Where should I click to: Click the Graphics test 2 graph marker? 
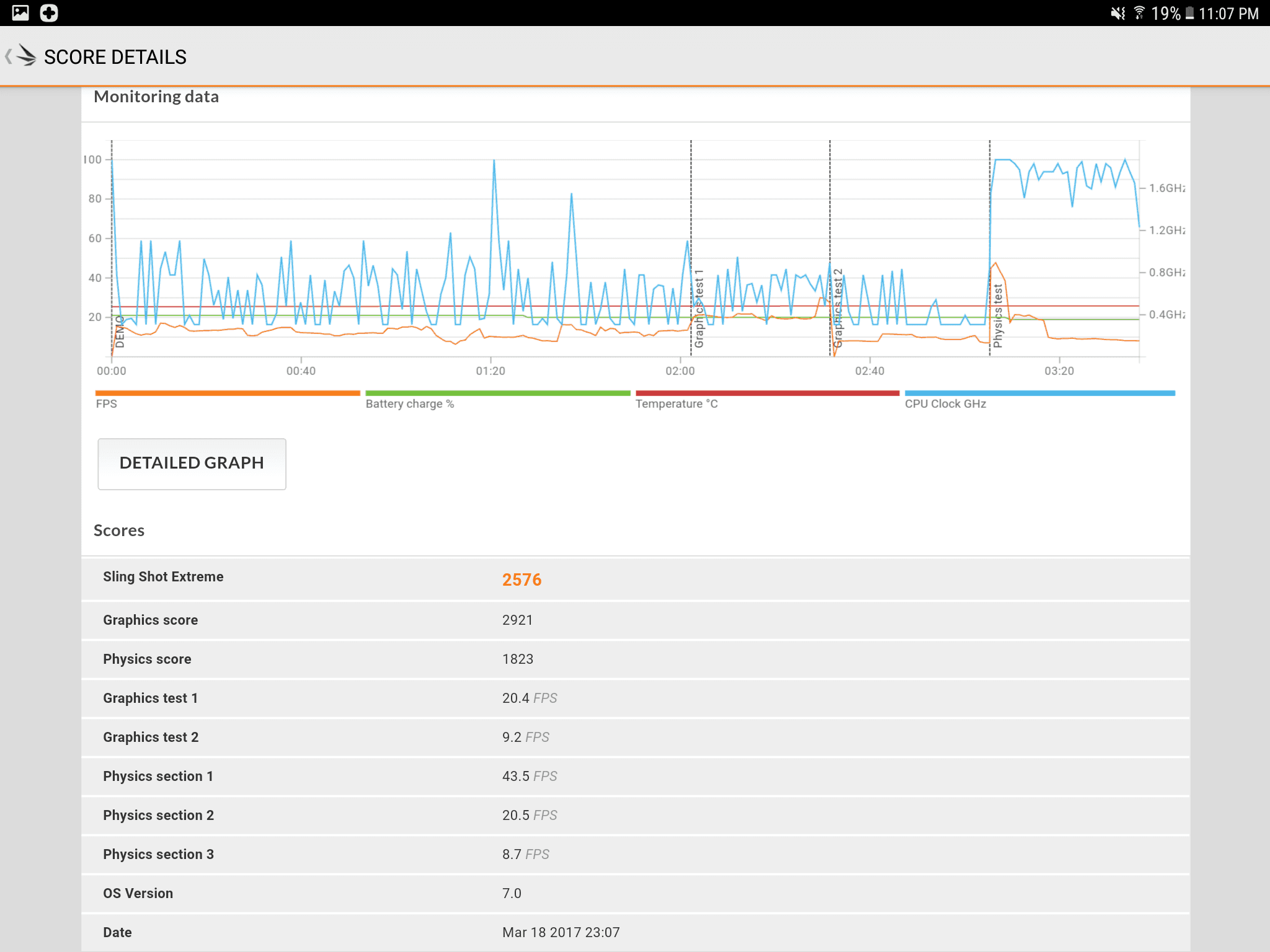[838, 308]
